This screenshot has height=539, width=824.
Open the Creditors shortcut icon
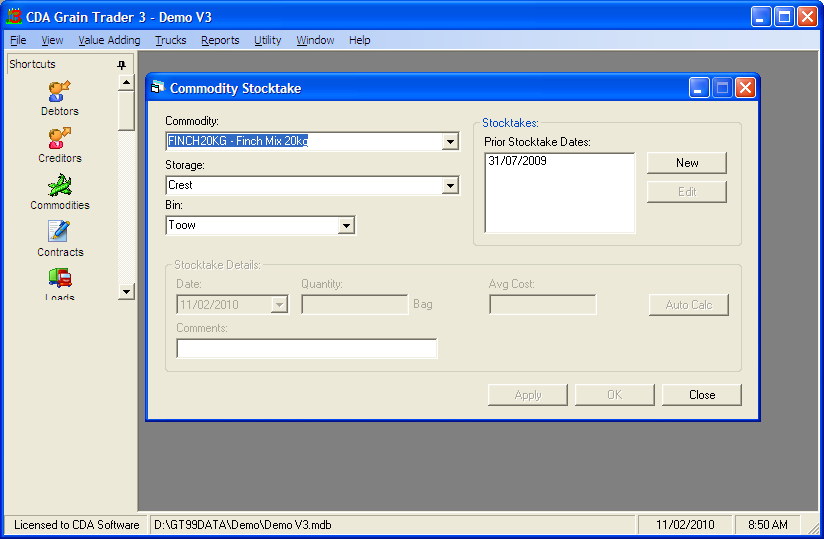pos(59,139)
